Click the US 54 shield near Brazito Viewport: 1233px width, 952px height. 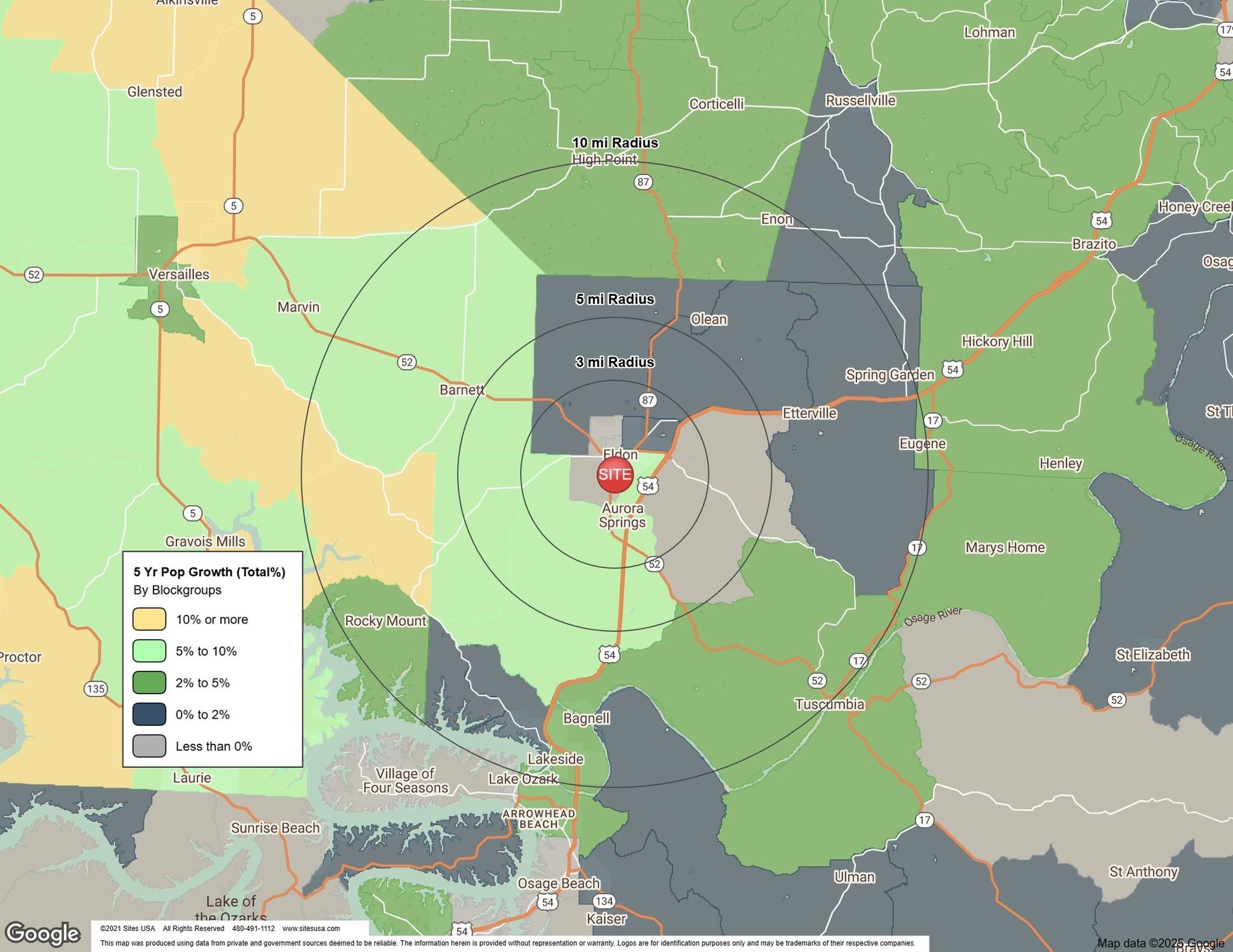pyautogui.click(x=1102, y=221)
